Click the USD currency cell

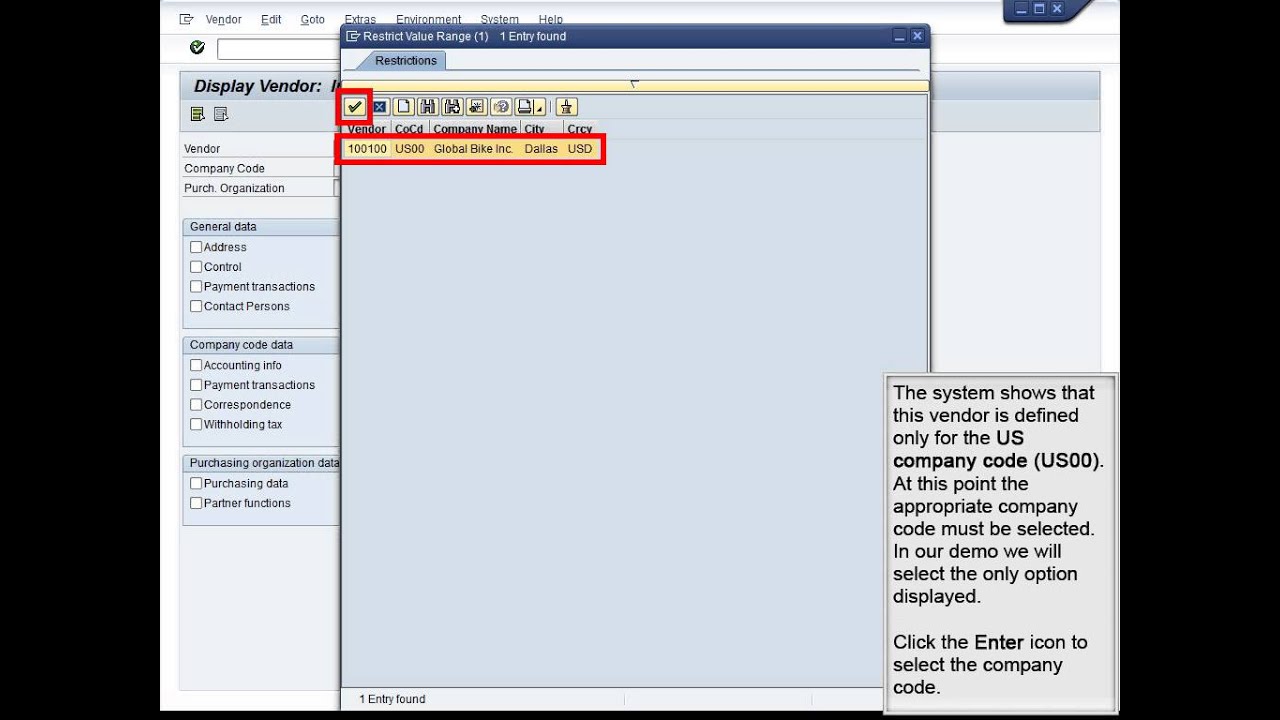point(580,149)
